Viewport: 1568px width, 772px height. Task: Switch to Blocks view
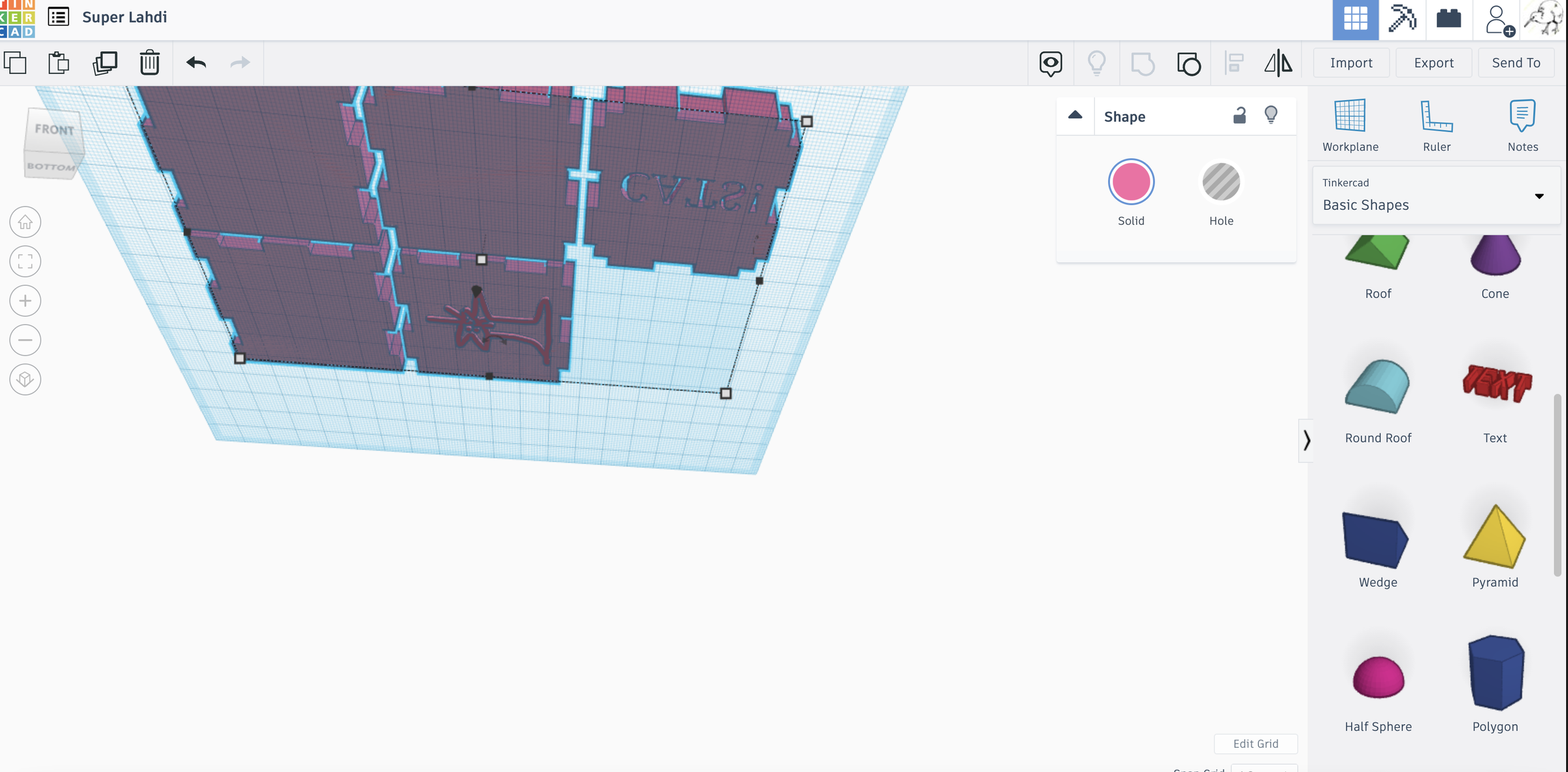point(1448,19)
